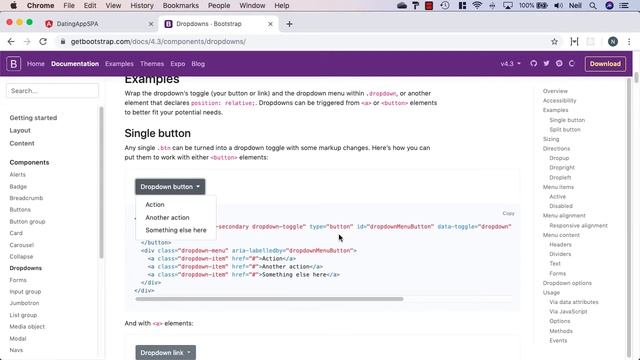This screenshot has width=640, height=360.
Task: Reload the page with the refresh icon
Action: 43,42
